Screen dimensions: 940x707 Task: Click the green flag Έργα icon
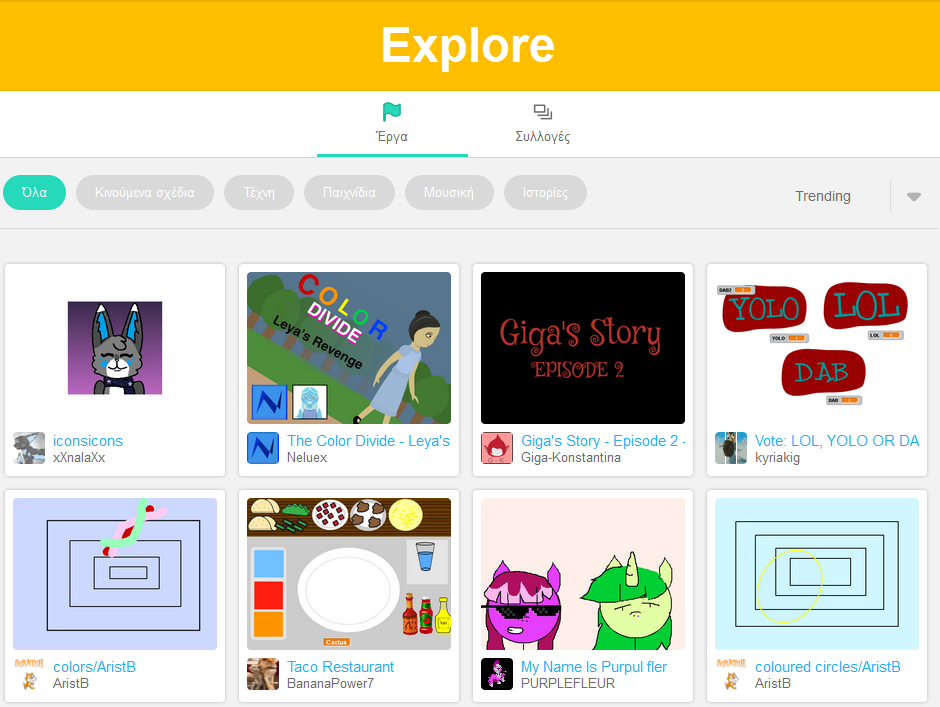point(392,112)
